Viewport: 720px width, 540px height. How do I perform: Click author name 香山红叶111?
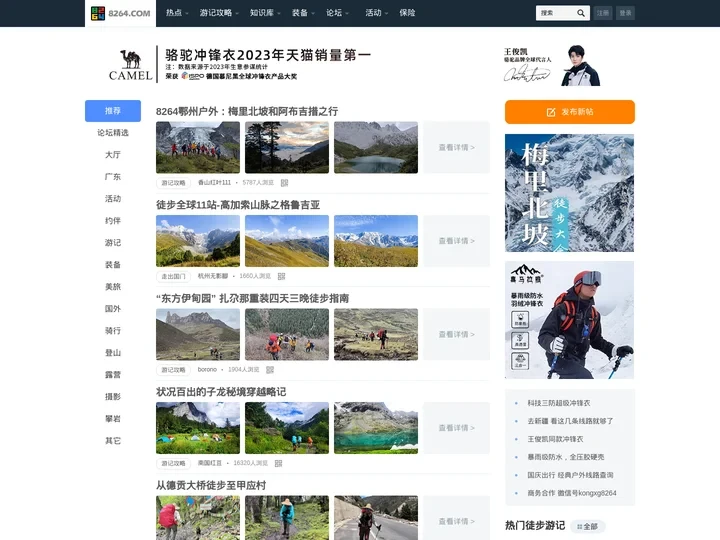pyautogui.click(x=214, y=182)
